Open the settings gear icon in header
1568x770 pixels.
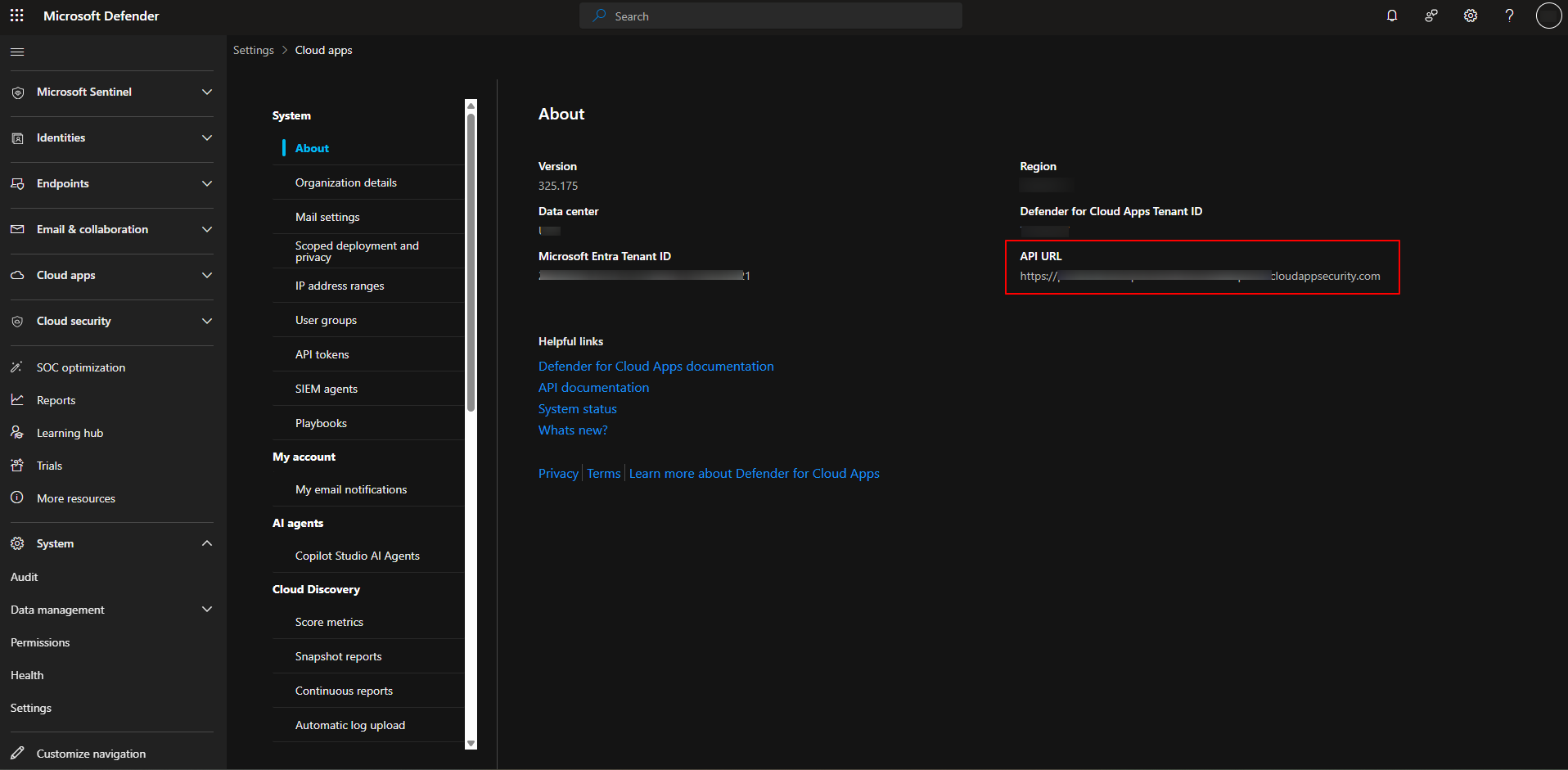click(1471, 16)
